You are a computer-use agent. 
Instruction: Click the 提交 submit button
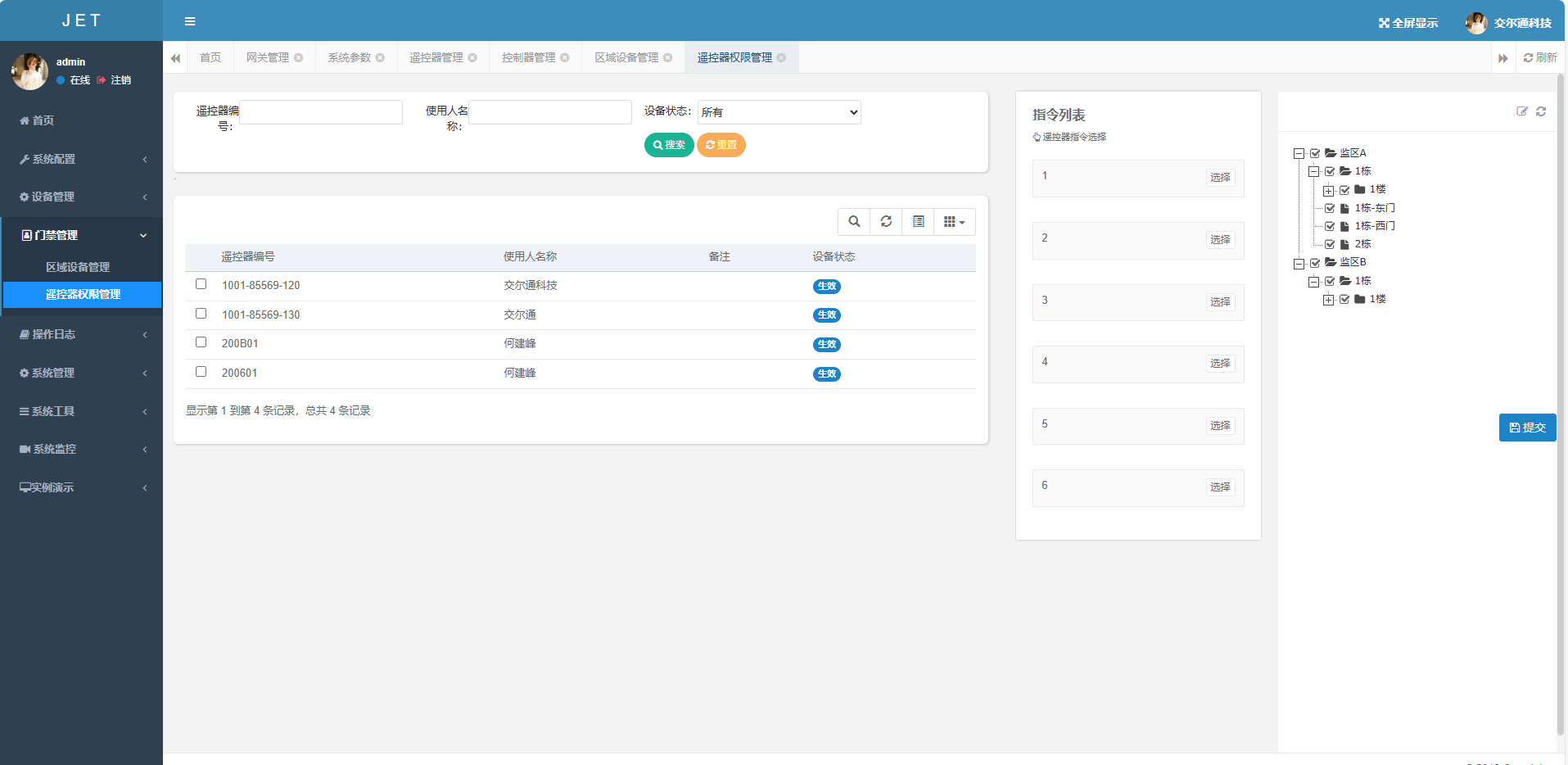(x=1527, y=428)
